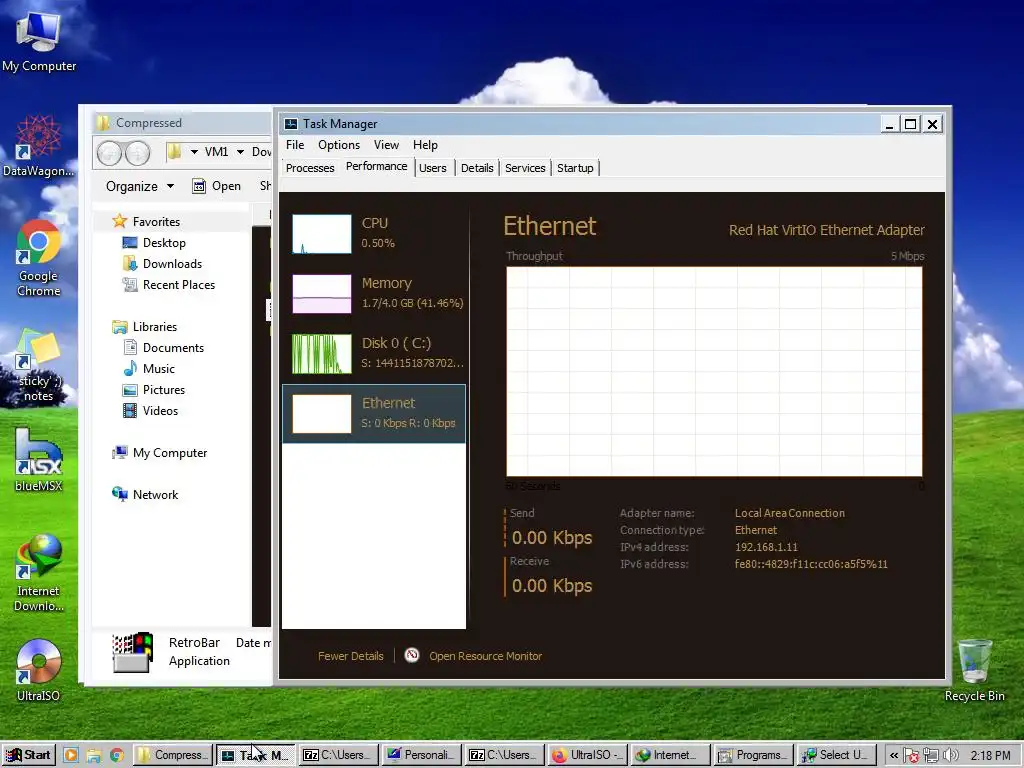Click Open Resource Monitor link

click(x=485, y=656)
